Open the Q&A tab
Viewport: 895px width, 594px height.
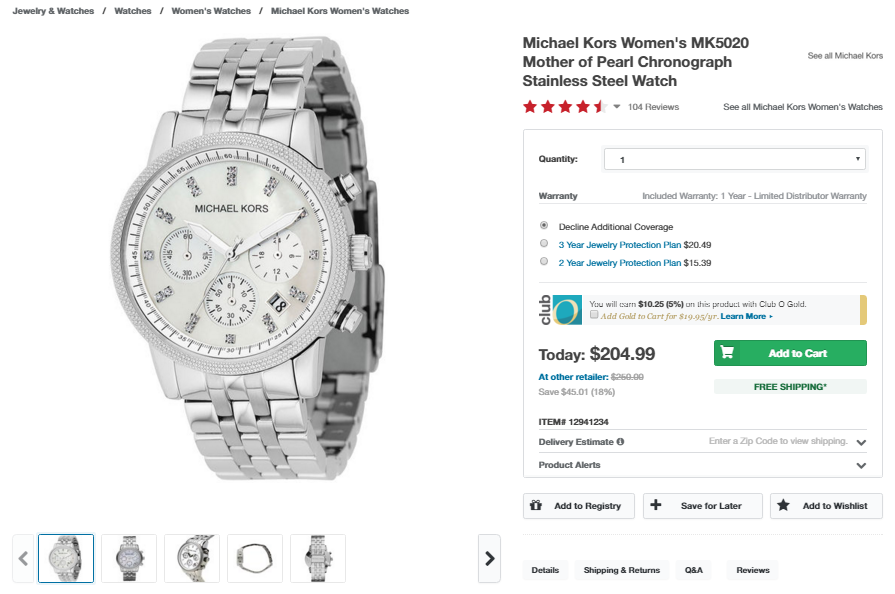[693, 570]
